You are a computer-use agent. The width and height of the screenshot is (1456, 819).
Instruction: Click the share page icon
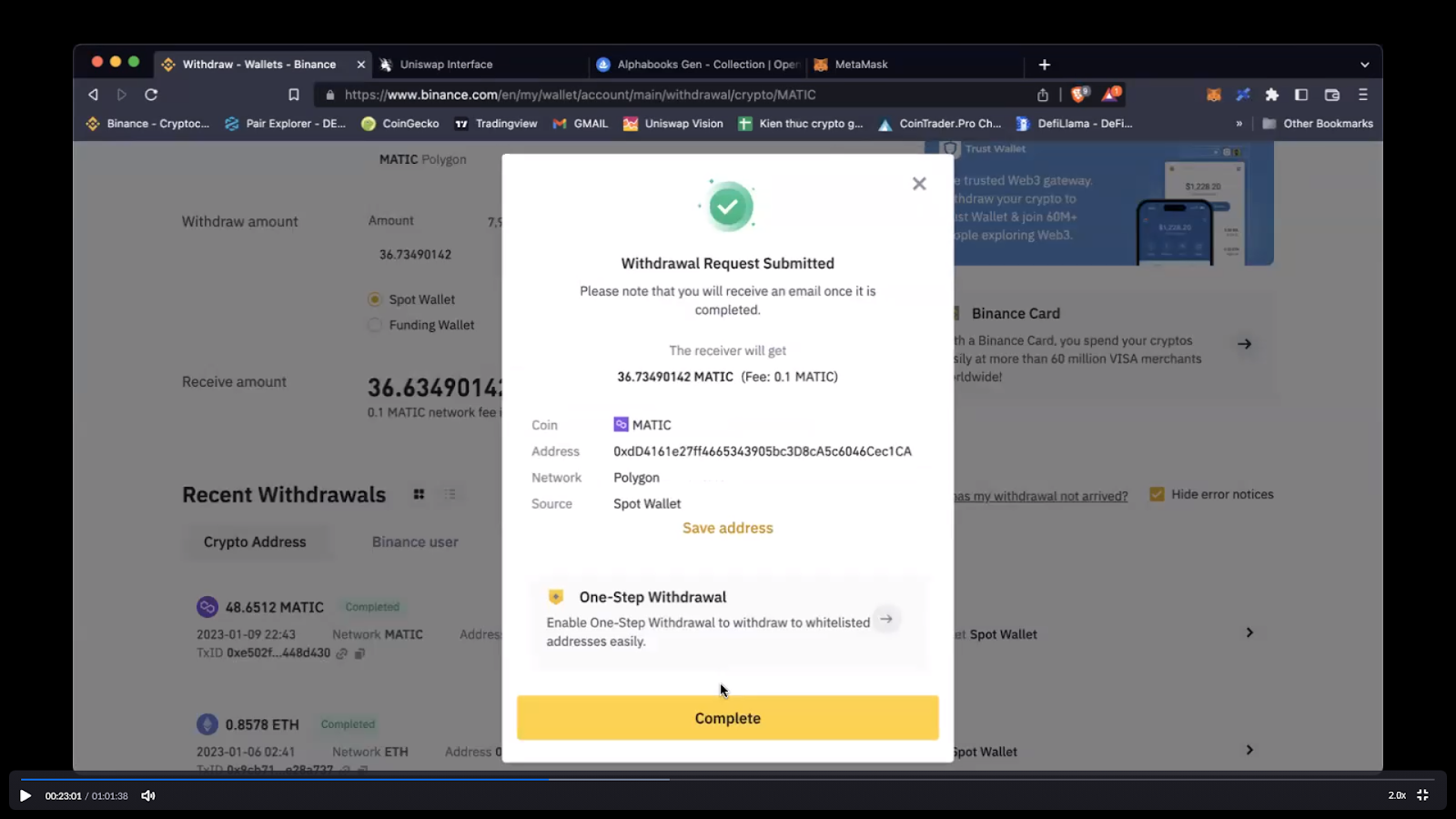pos(1043,95)
